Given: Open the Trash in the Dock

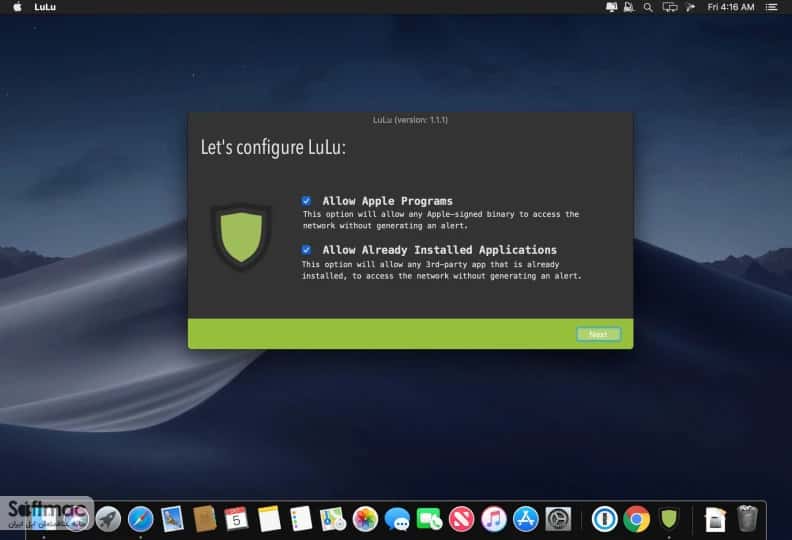Looking at the screenshot, I should click(747, 519).
